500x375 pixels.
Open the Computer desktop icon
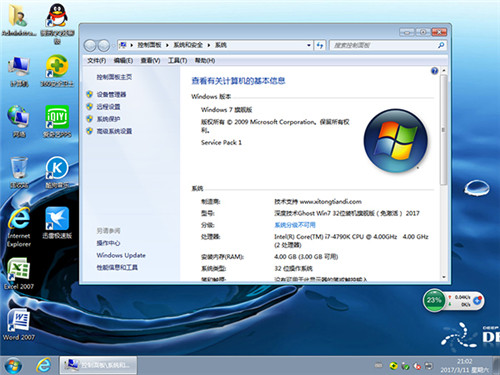pos(19,71)
